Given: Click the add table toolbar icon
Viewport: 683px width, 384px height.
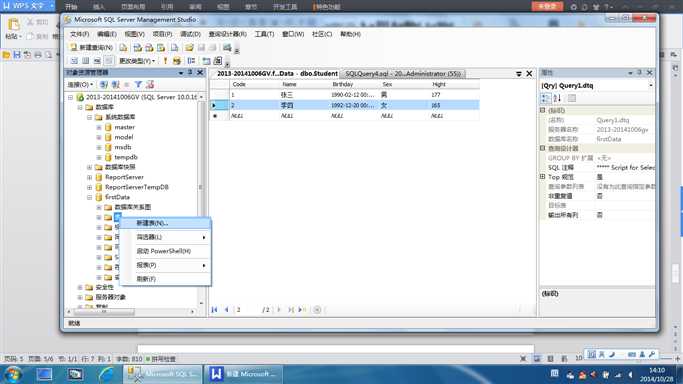Looking at the screenshot, I should tap(206, 61).
